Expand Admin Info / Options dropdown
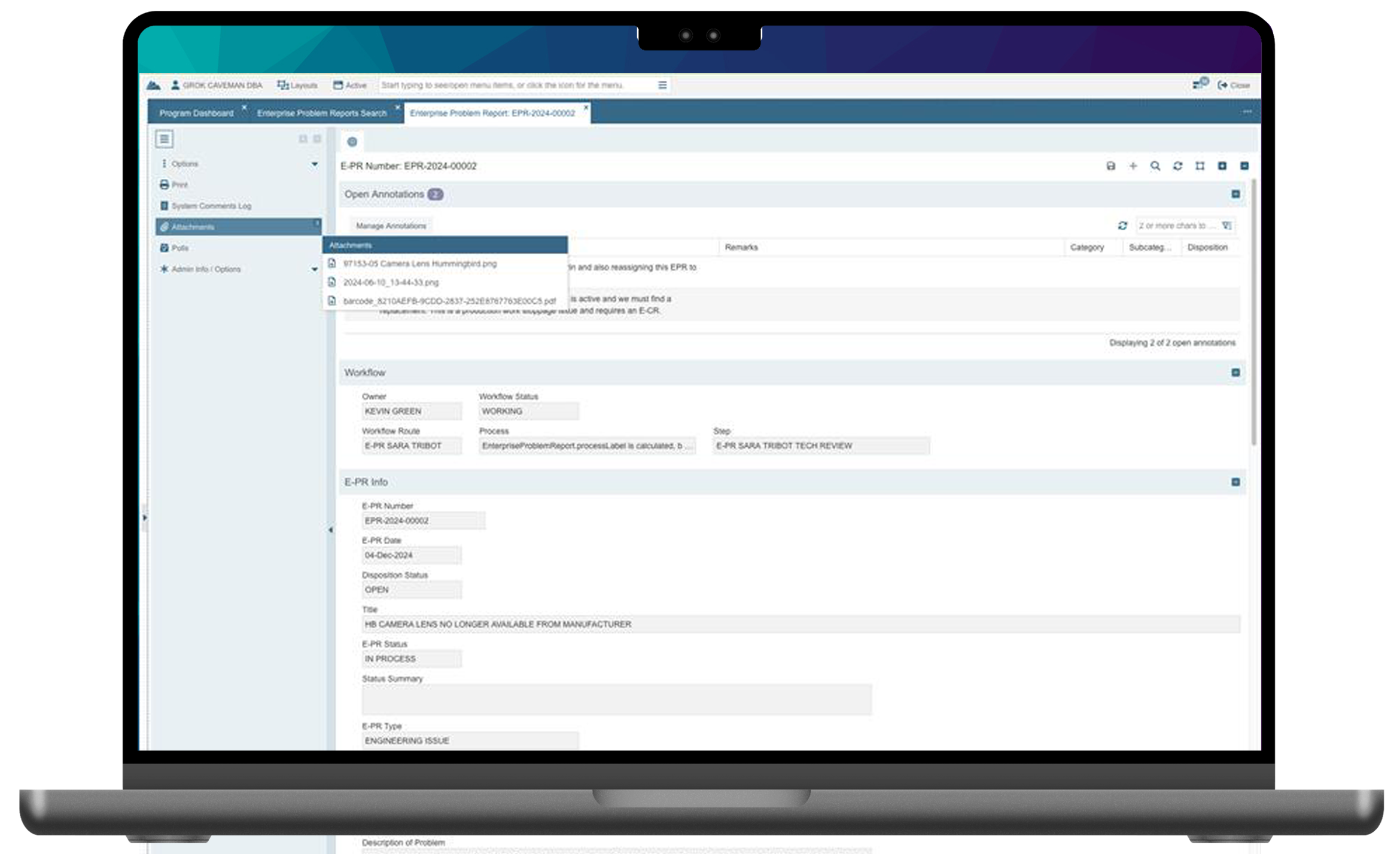 tap(315, 270)
